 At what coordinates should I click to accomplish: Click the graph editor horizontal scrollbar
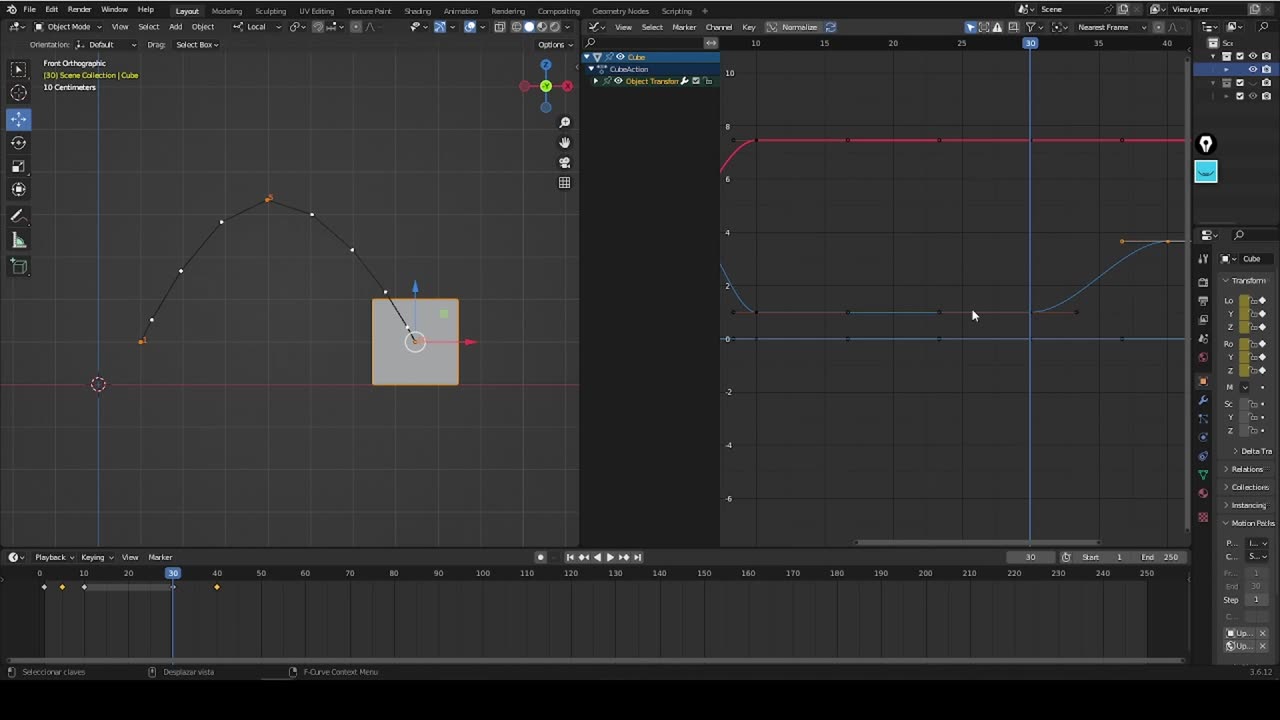click(x=977, y=543)
